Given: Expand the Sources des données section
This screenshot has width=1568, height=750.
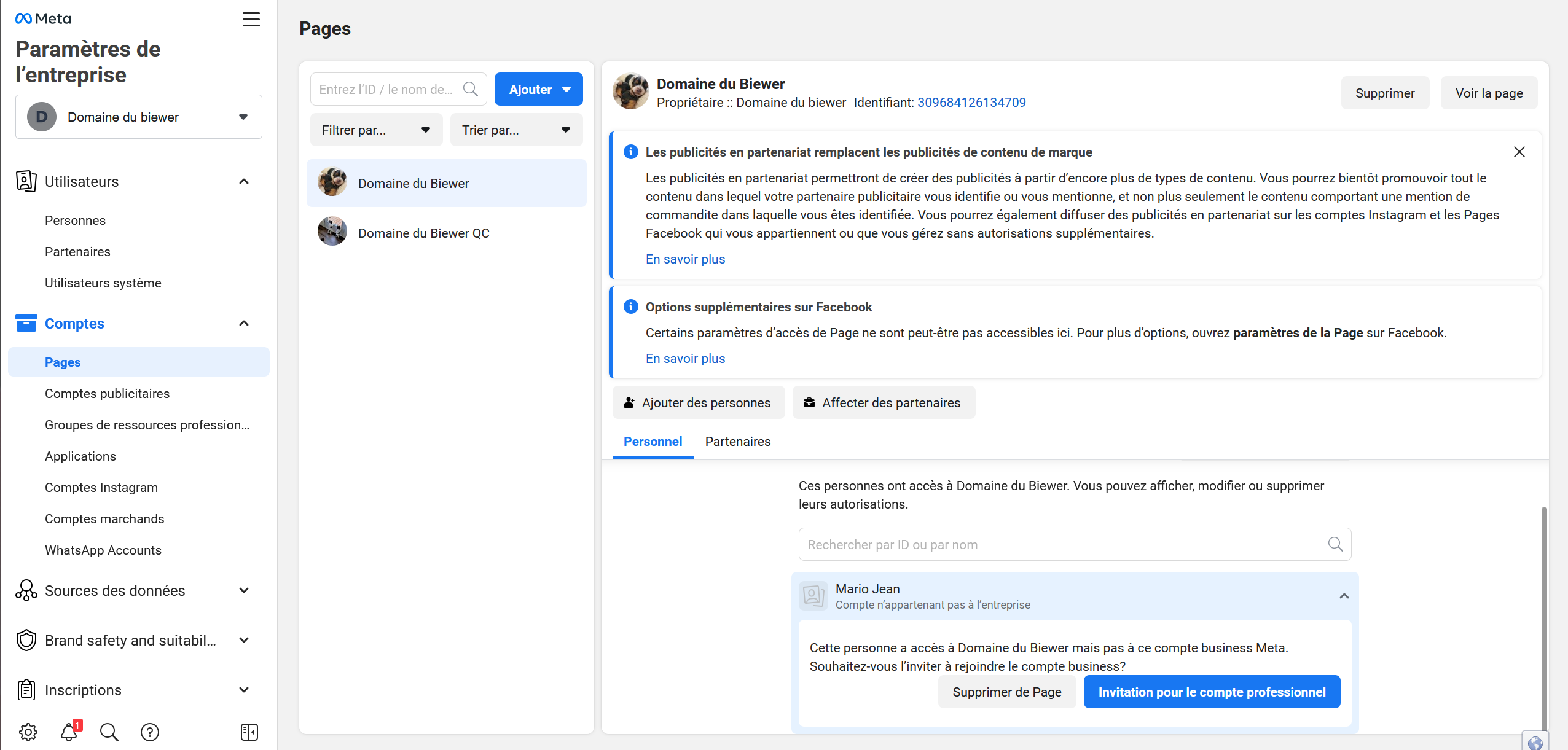Looking at the screenshot, I should click(x=243, y=590).
